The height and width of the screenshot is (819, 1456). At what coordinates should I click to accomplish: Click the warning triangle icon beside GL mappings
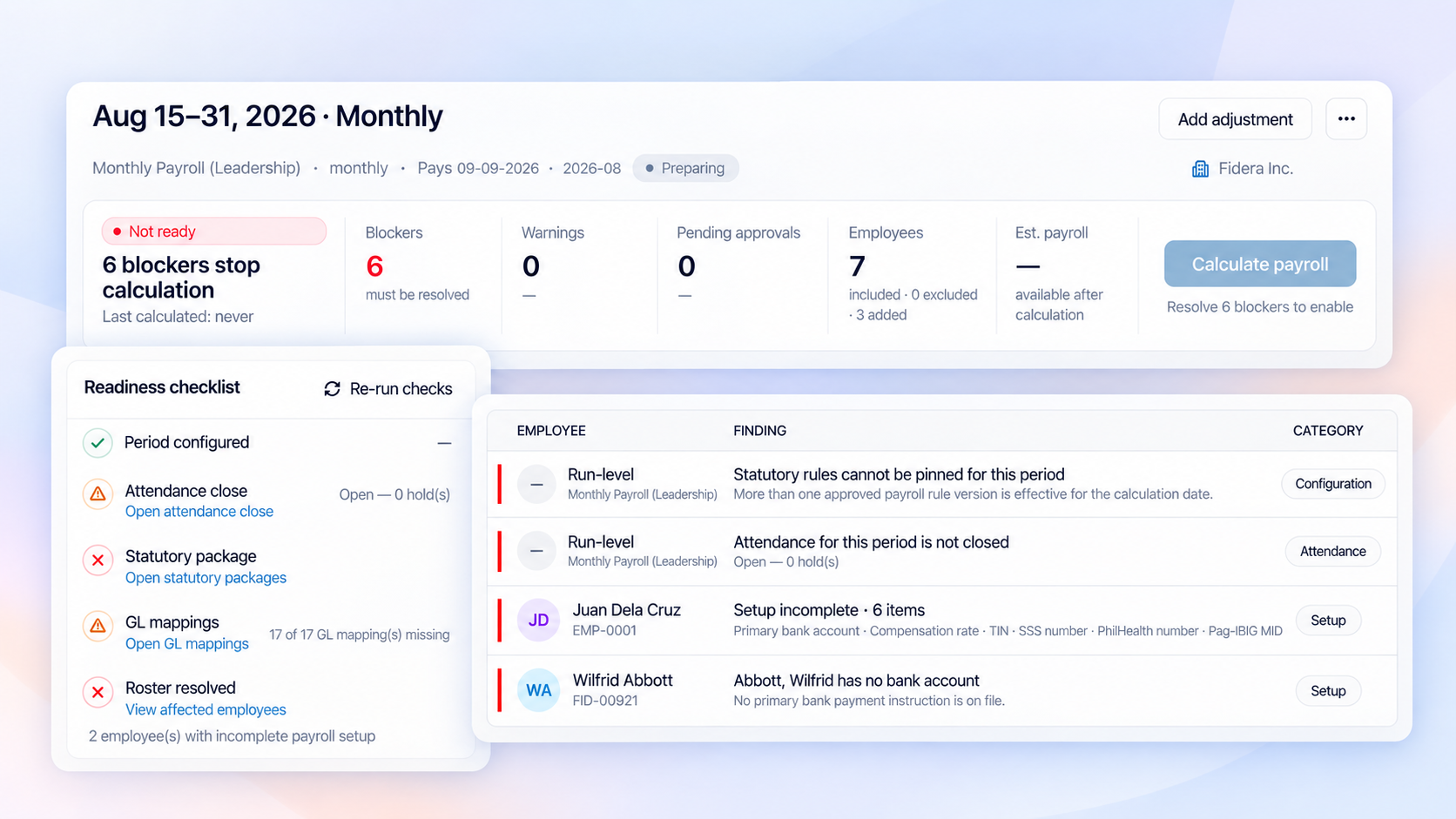point(98,626)
